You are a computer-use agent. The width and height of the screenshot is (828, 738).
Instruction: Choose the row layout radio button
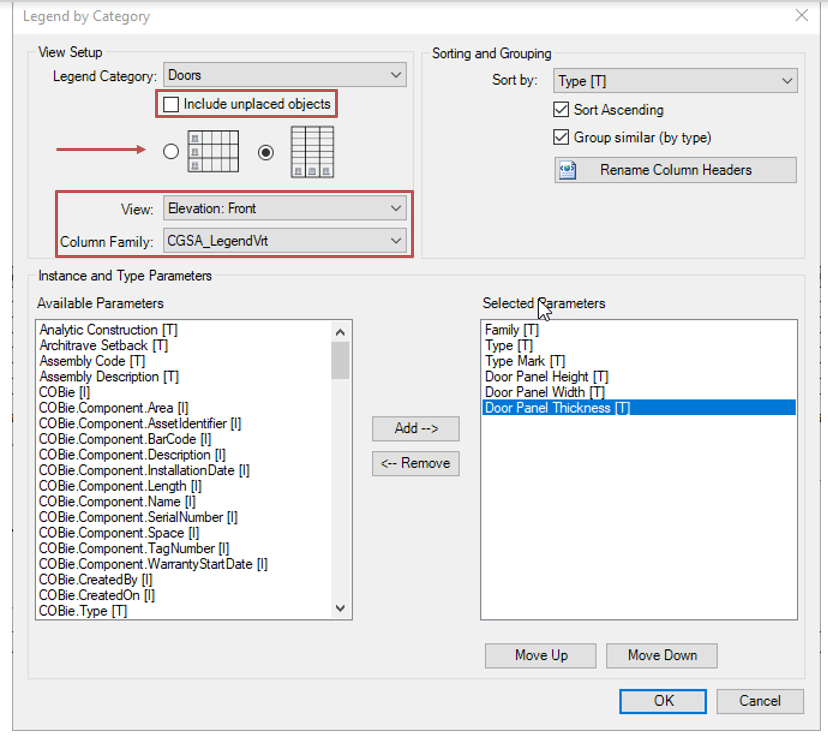(x=171, y=152)
